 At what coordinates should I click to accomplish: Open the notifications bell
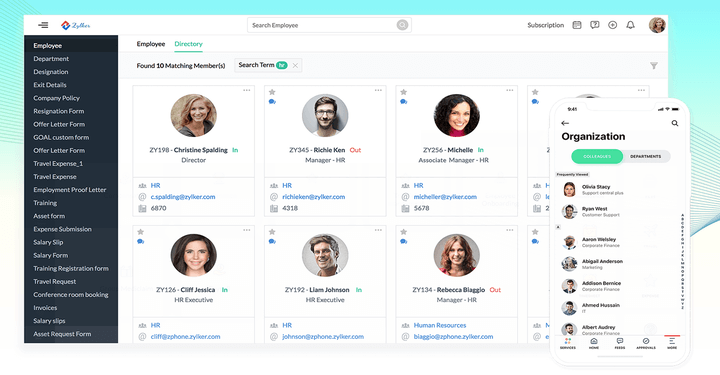[630, 25]
